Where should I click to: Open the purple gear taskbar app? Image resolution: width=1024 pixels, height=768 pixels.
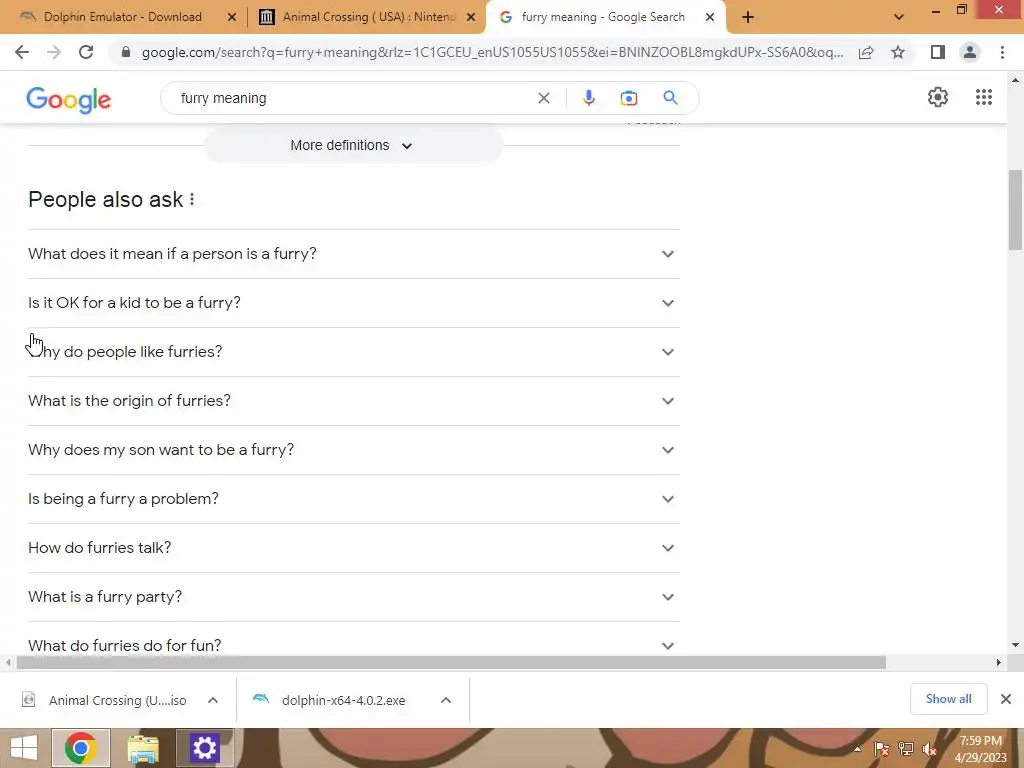coord(204,748)
